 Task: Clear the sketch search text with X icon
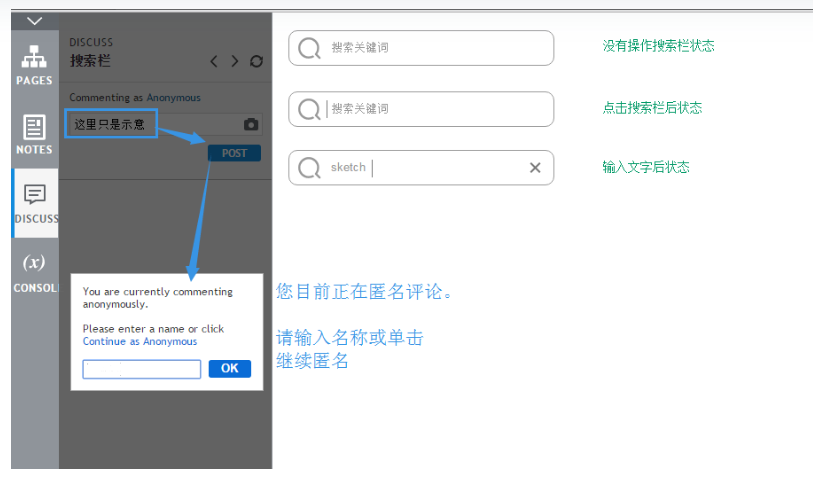[x=535, y=168]
